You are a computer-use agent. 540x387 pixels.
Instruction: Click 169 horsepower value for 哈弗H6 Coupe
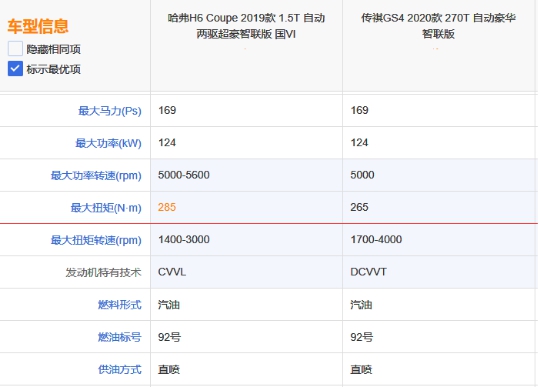coord(167,110)
